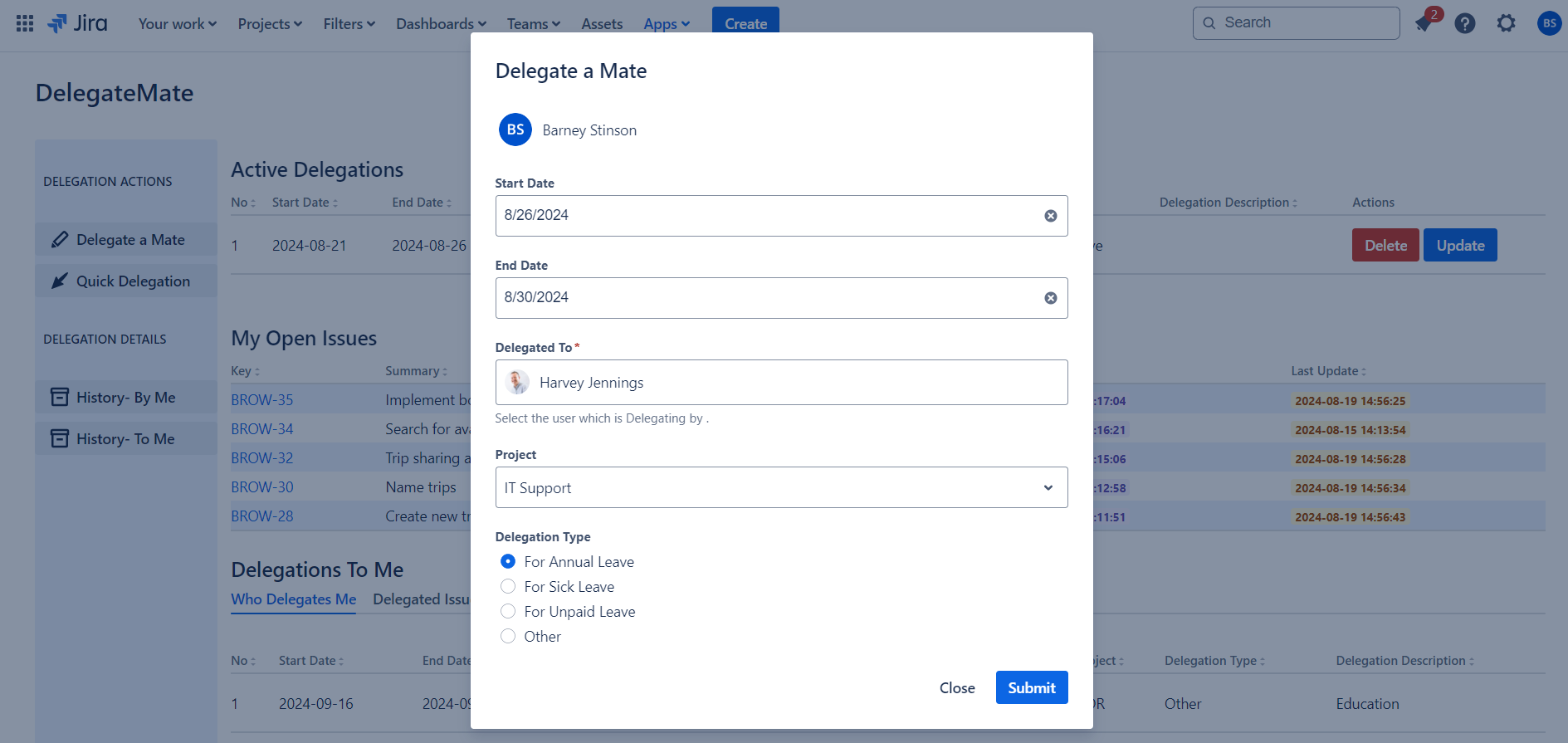Switch to Delegated Issues tab

coord(422,599)
